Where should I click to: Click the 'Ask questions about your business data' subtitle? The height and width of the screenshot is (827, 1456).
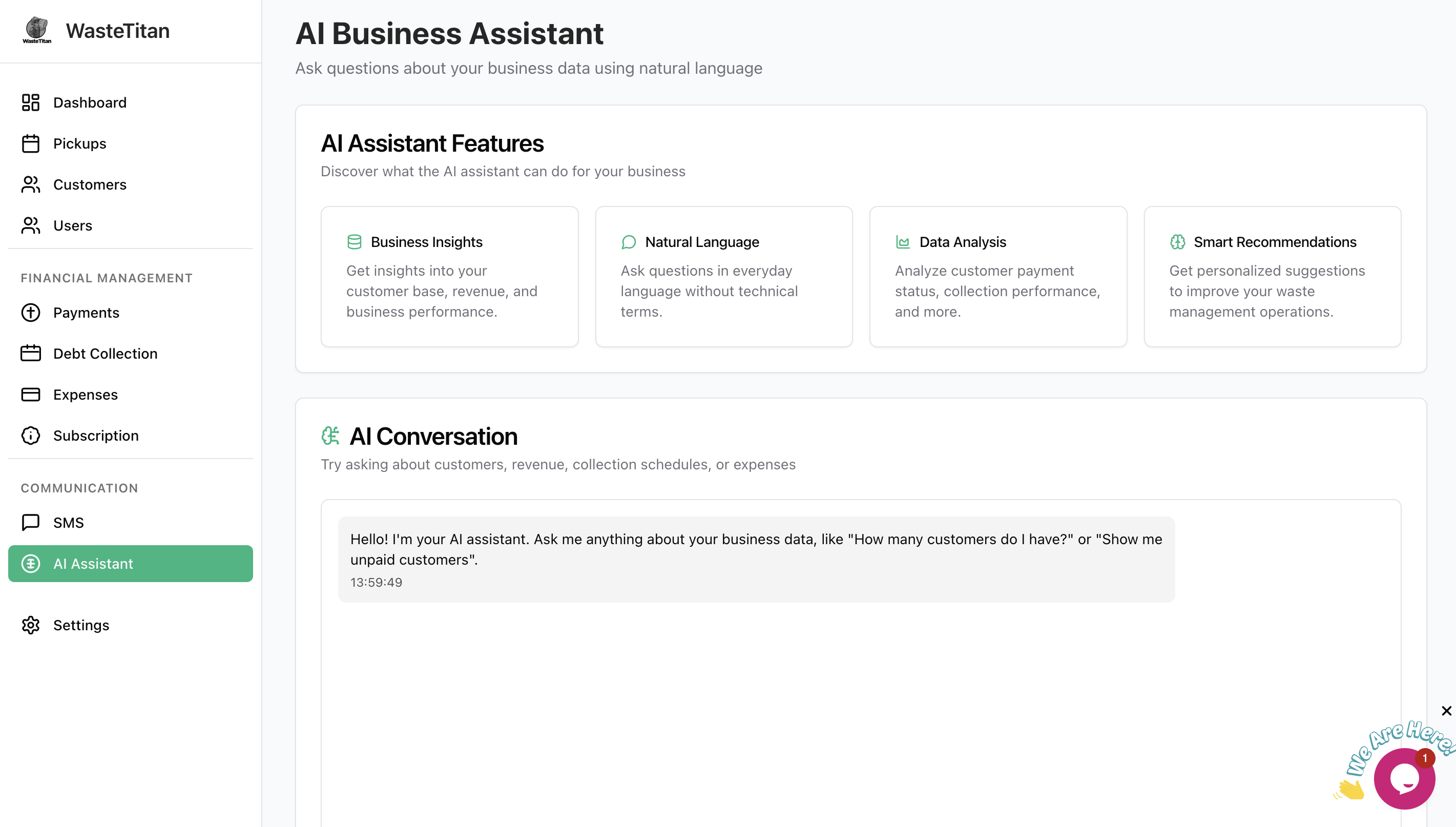(x=529, y=68)
